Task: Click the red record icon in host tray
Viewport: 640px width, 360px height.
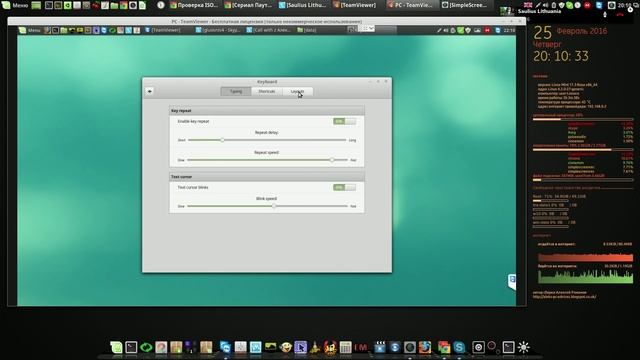Action: click(x=587, y=5)
